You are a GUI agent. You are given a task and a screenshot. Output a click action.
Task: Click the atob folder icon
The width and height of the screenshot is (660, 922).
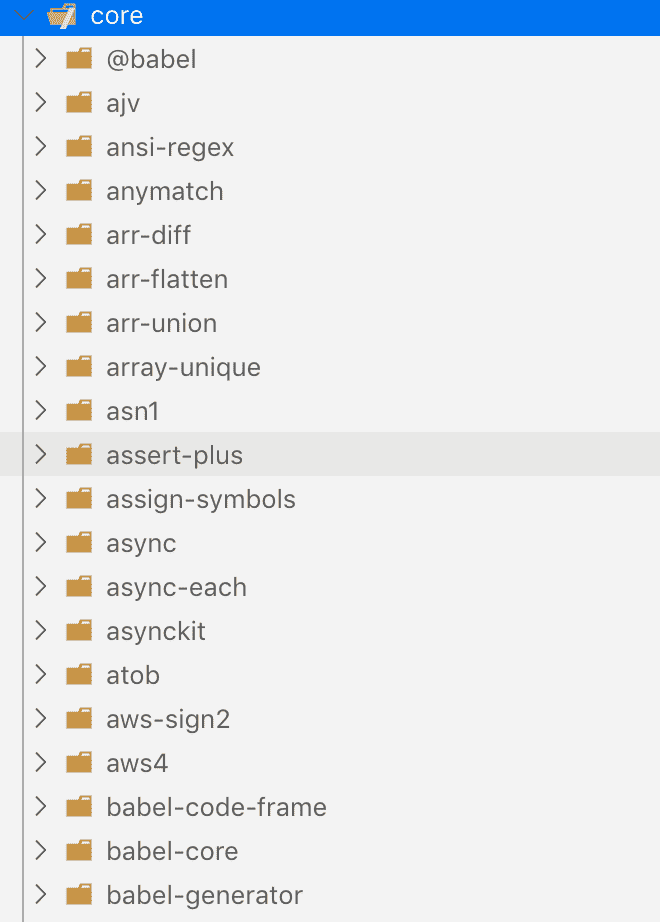(x=79, y=676)
